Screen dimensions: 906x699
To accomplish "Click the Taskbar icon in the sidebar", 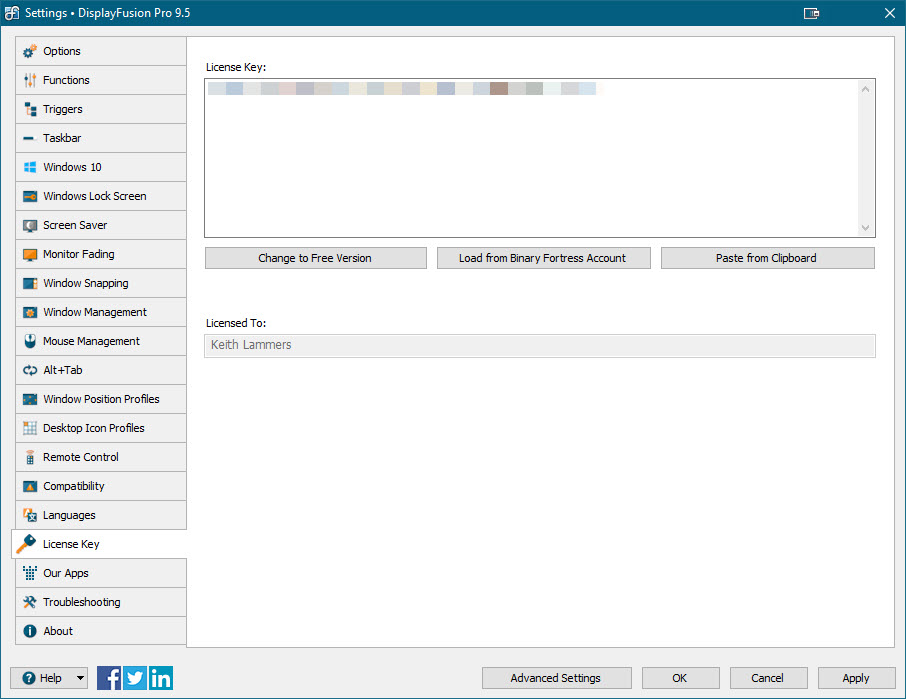I will [x=30, y=138].
